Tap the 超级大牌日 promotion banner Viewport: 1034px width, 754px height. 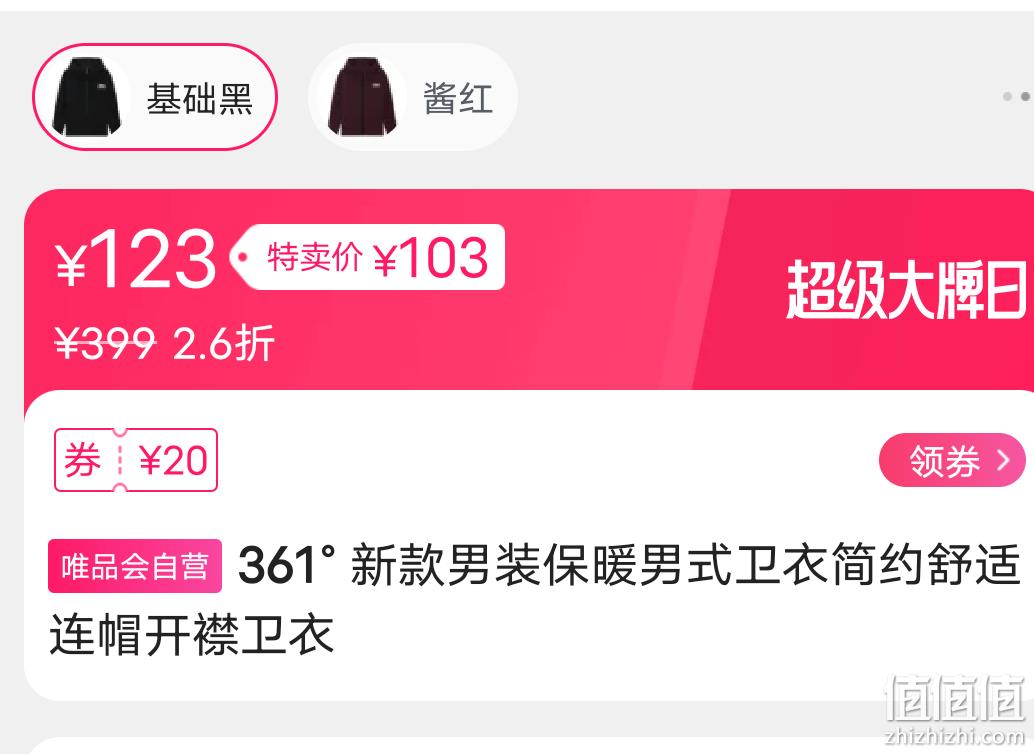coord(906,289)
